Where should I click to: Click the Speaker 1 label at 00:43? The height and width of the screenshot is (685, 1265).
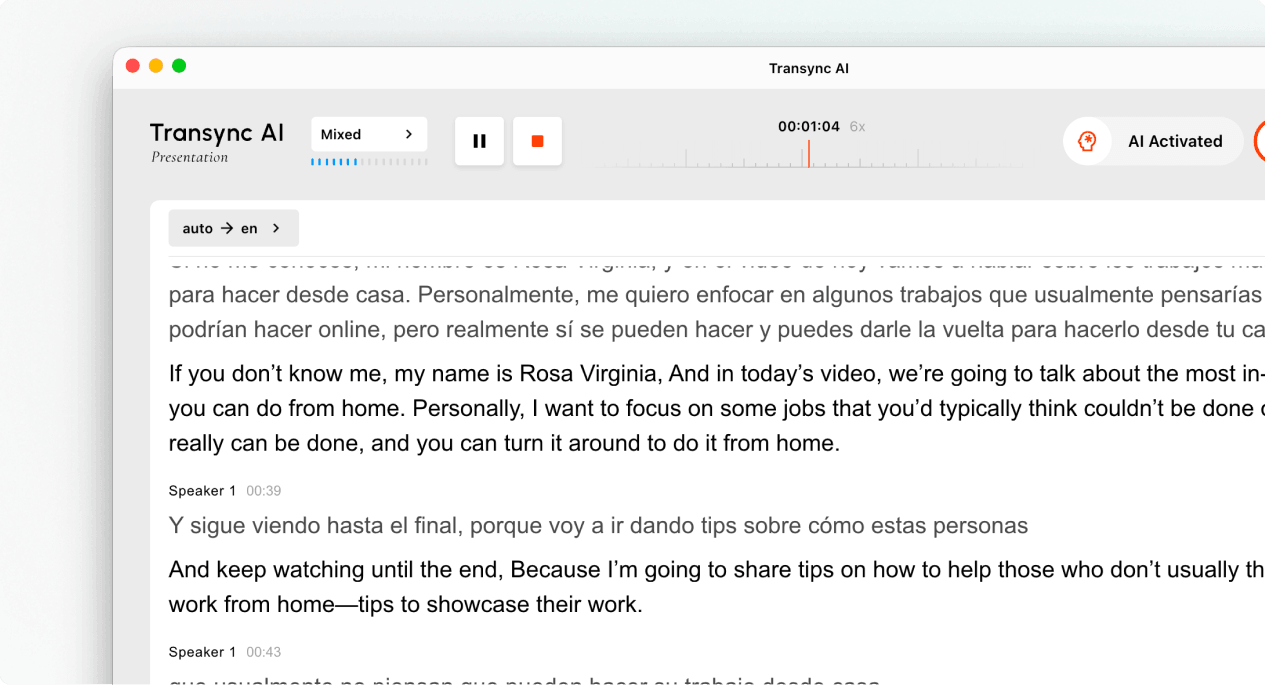[x=203, y=651]
